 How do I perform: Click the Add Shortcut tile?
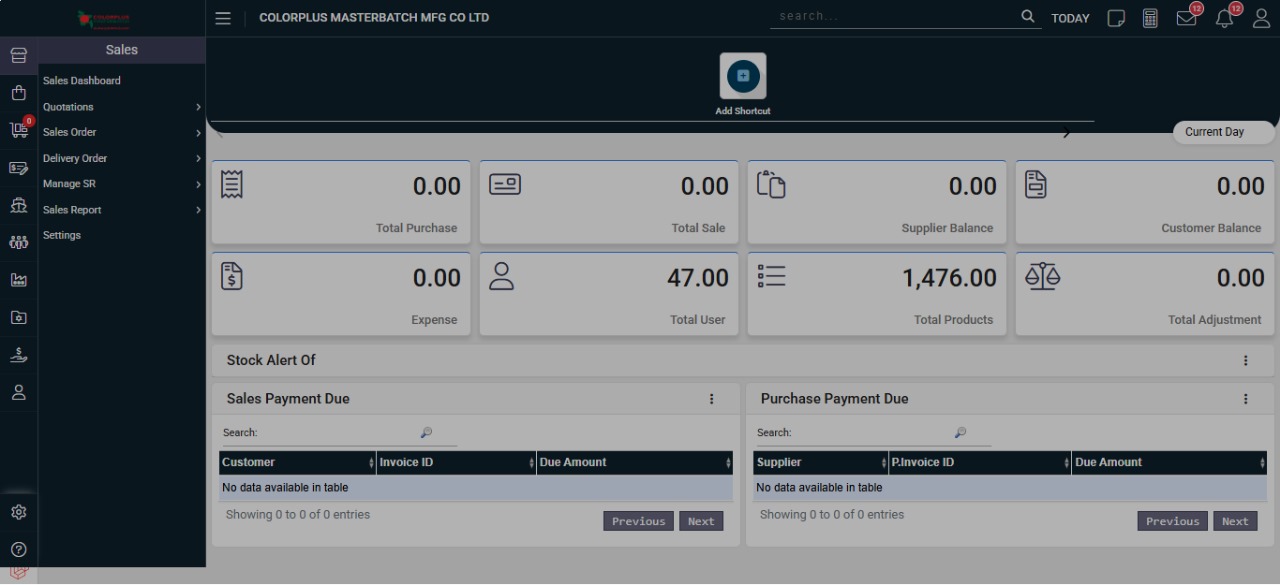pos(743,77)
